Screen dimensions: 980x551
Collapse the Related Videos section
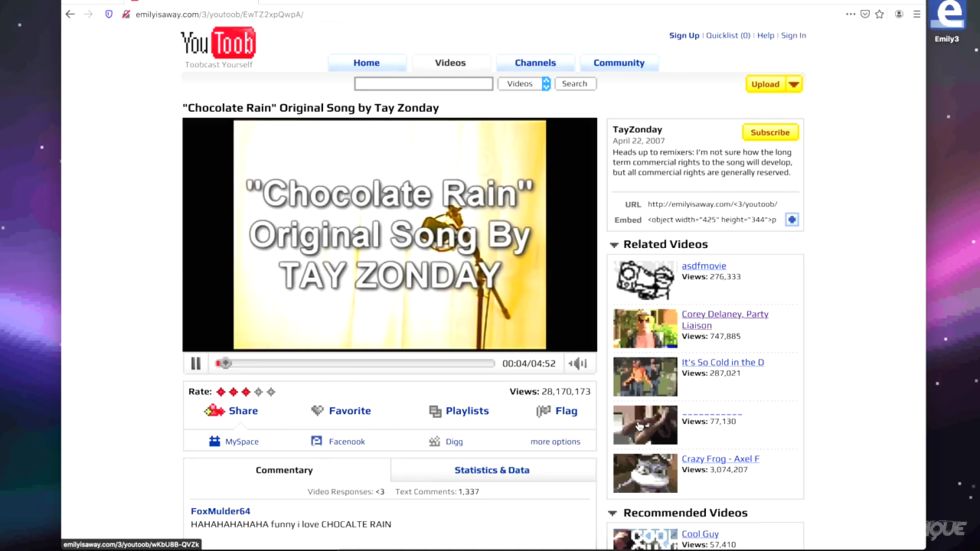pyautogui.click(x=614, y=245)
